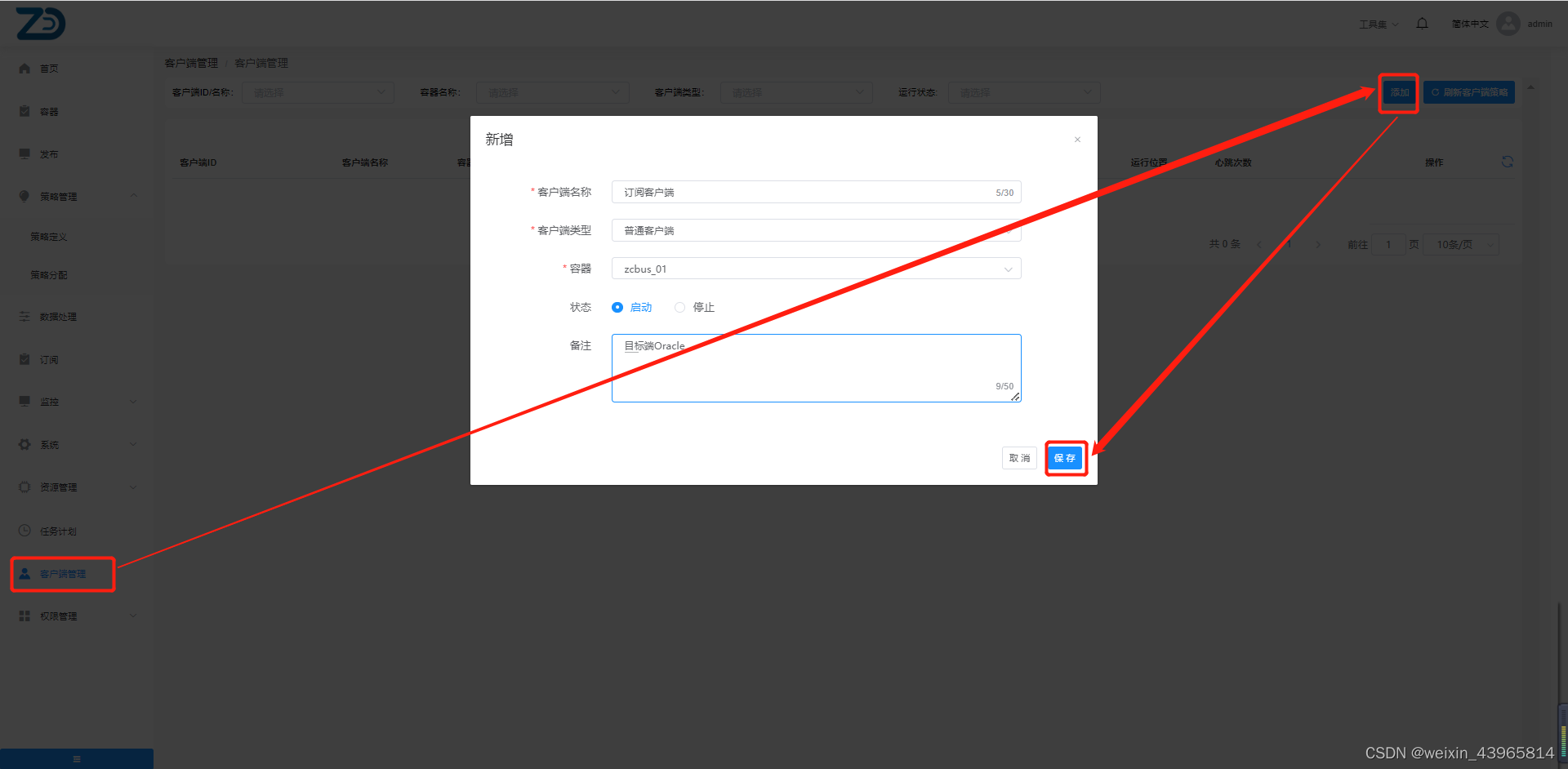Collapse the filter area with the up triangle
Viewport: 1568px width, 769px height.
1530,87
